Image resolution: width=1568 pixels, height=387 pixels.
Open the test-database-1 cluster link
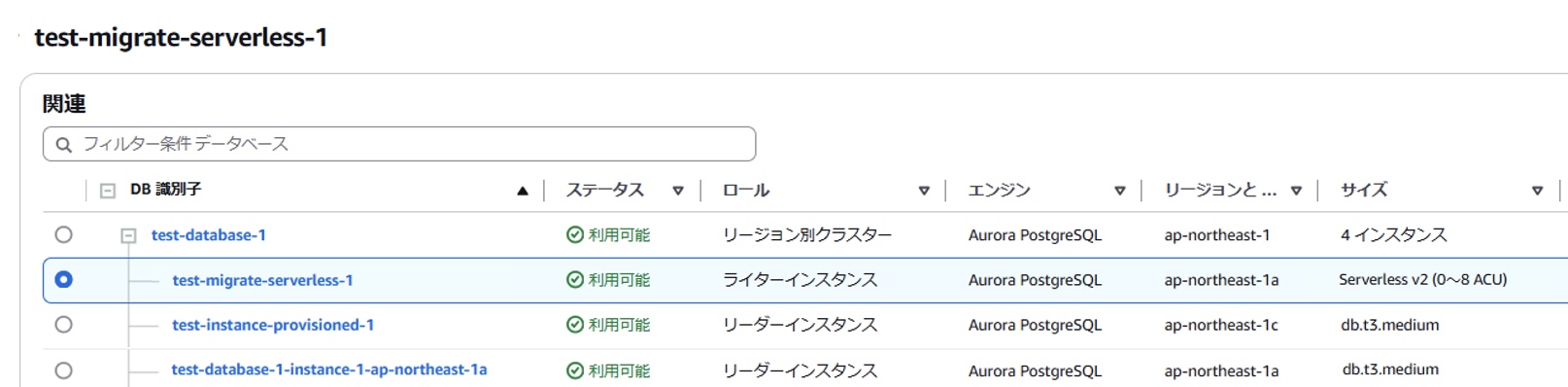[209, 235]
